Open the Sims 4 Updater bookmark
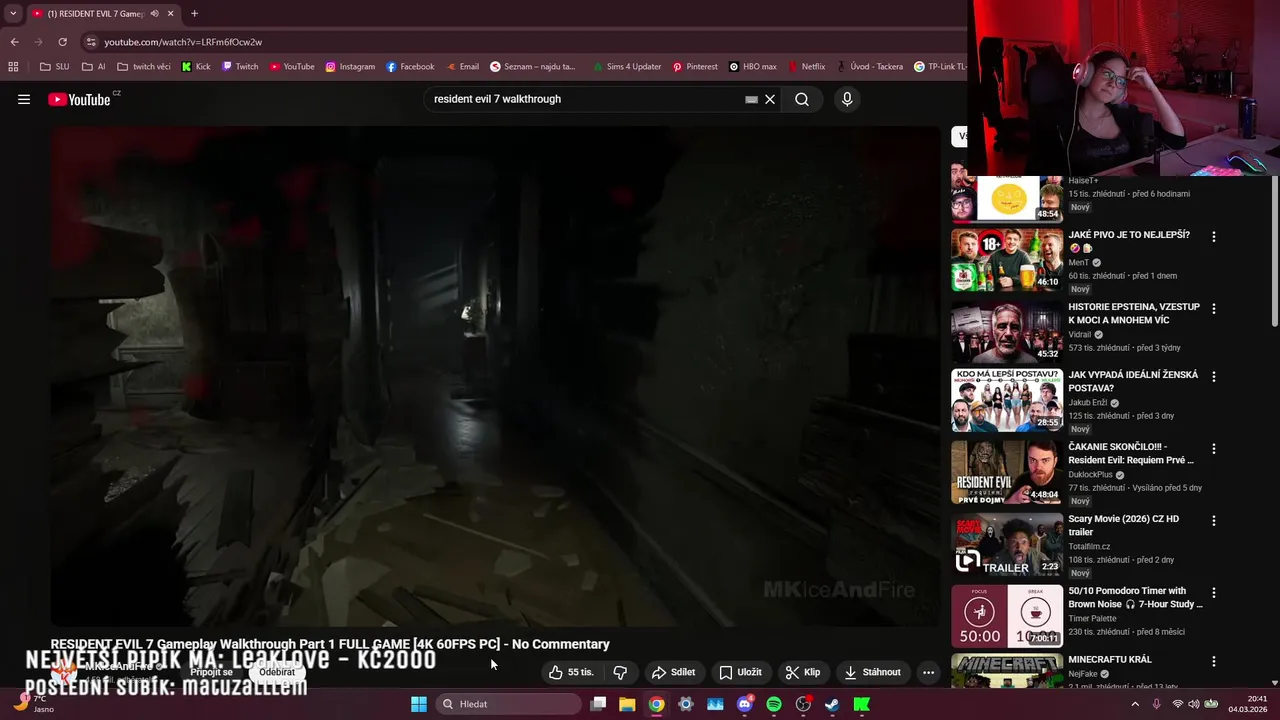The image size is (1280, 720). 626,67
